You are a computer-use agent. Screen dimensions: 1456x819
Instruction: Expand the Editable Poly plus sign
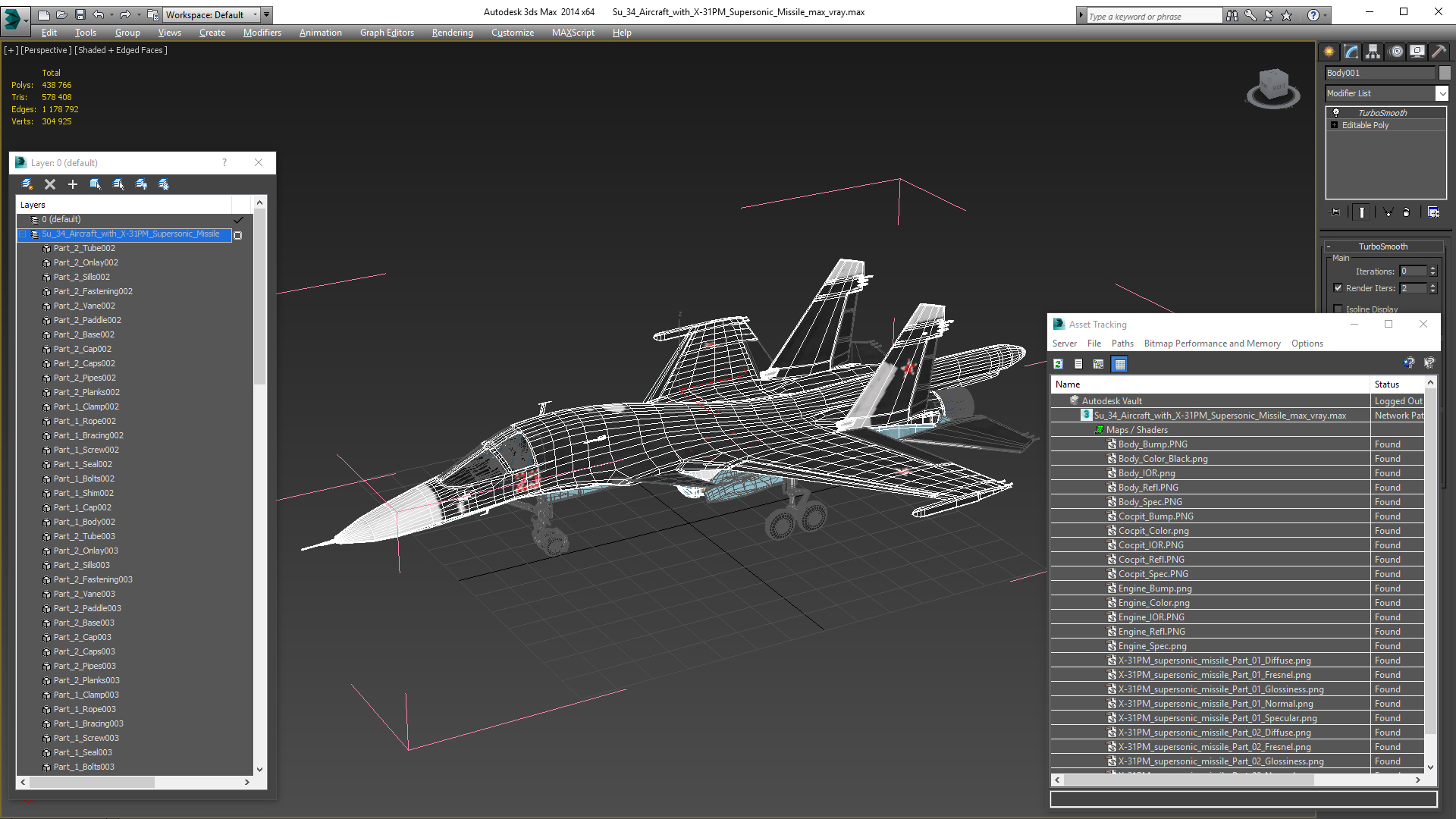(x=1335, y=125)
